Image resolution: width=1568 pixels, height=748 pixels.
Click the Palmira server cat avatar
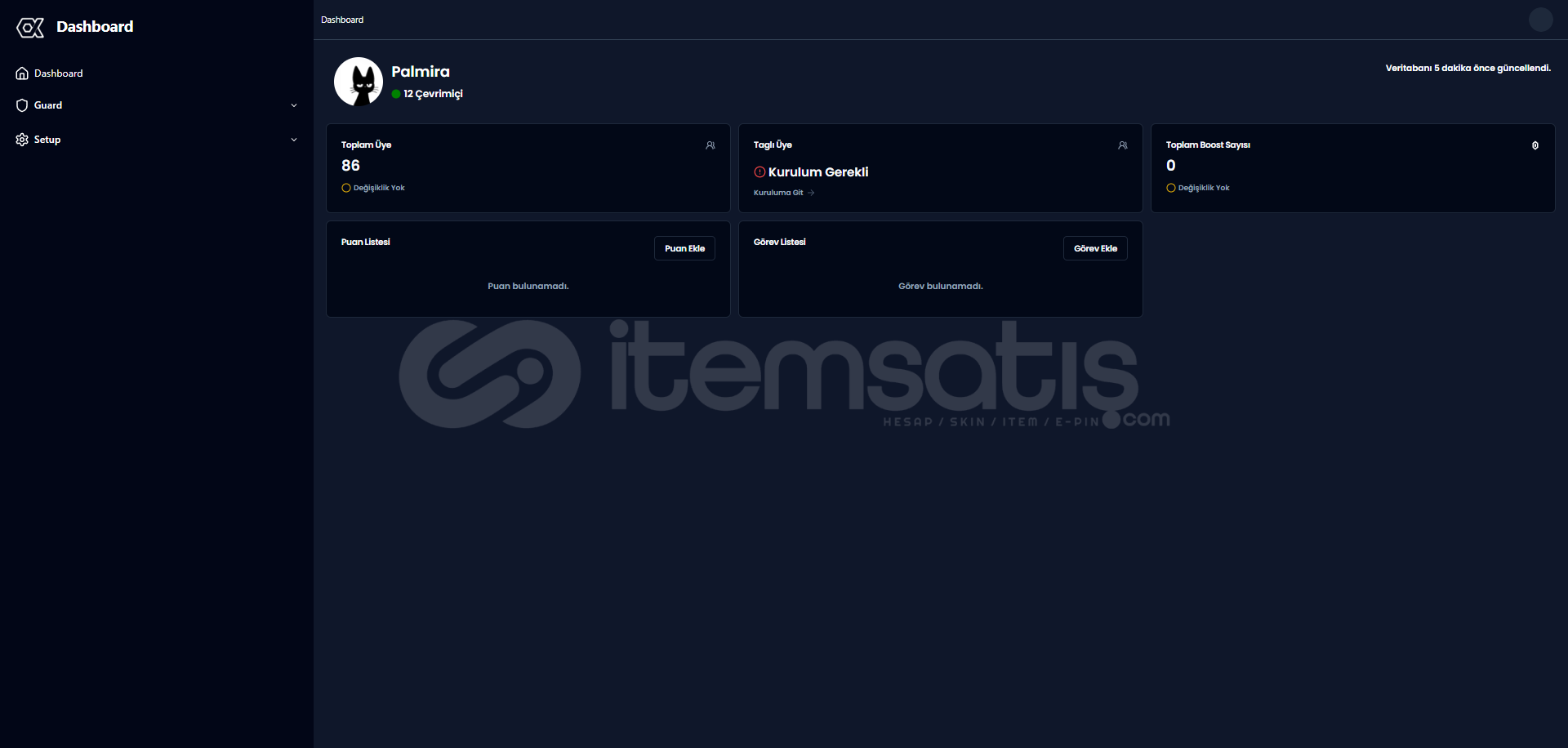pos(359,82)
